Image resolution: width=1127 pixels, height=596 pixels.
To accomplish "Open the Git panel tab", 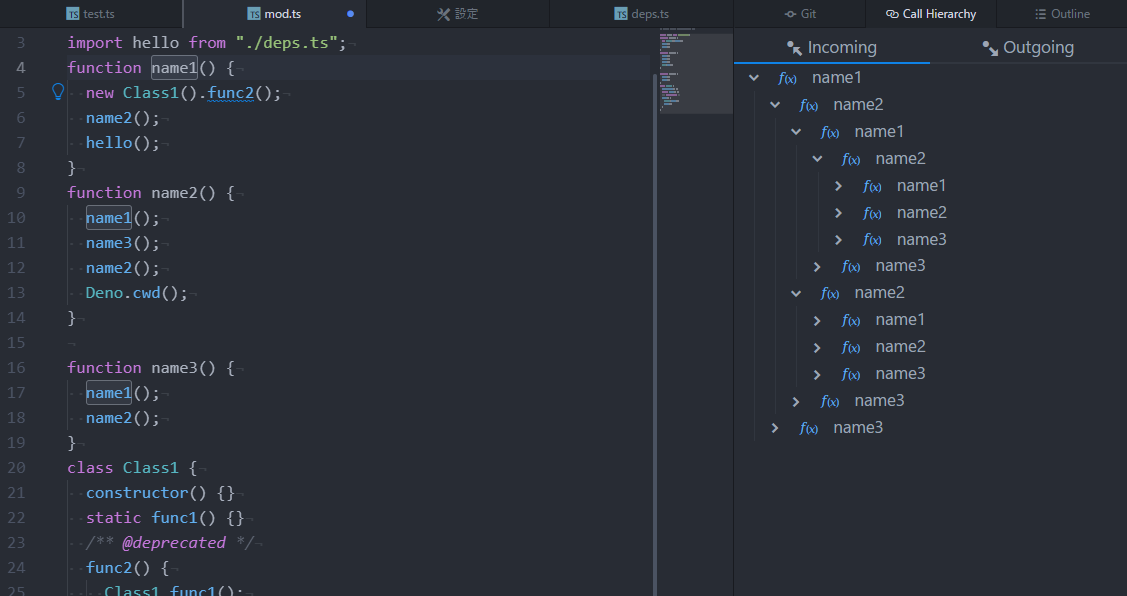I will click(x=800, y=14).
